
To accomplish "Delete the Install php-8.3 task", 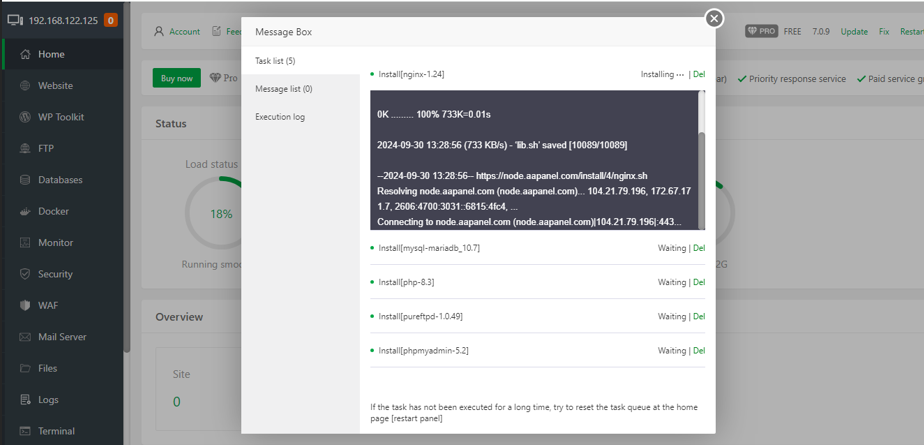I will (699, 282).
